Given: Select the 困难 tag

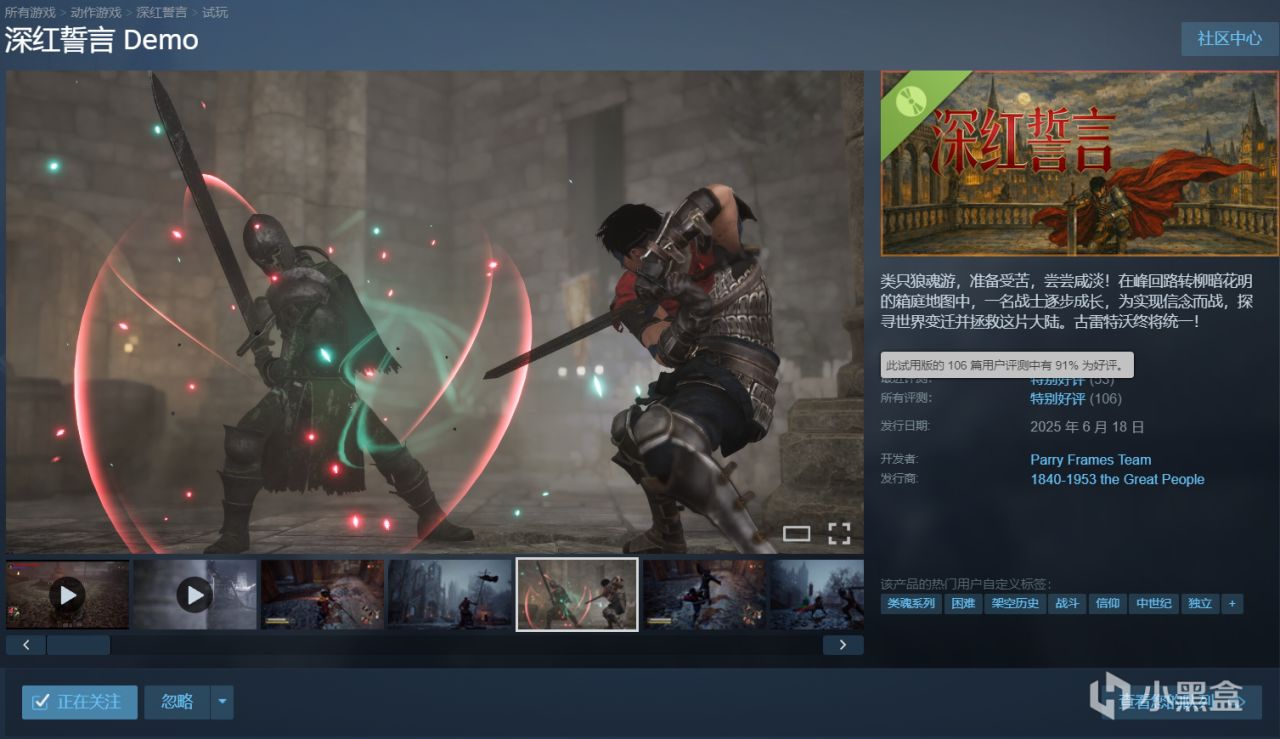Looking at the screenshot, I should click(963, 604).
